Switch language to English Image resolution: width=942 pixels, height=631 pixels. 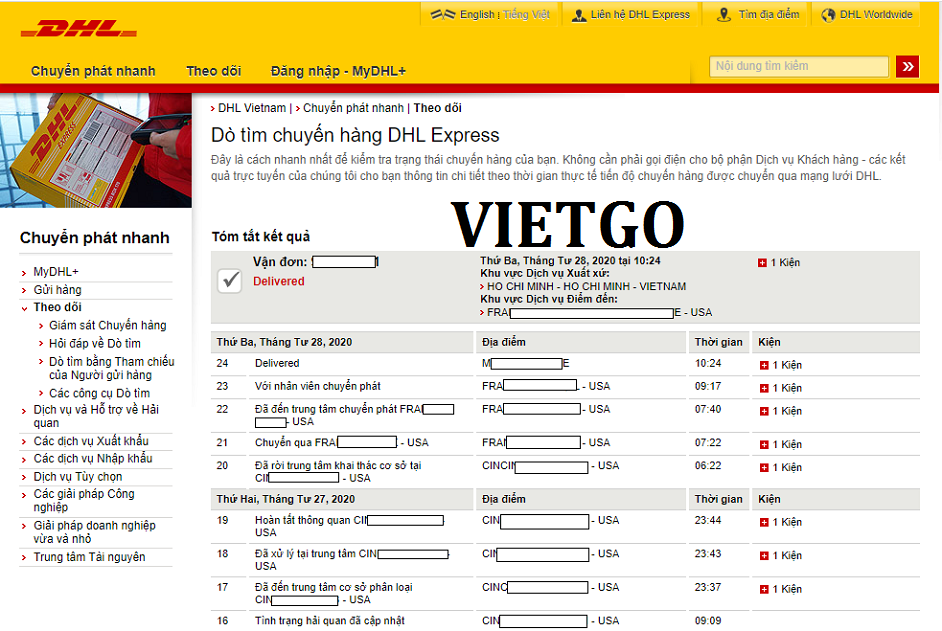click(x=477, y=14)
